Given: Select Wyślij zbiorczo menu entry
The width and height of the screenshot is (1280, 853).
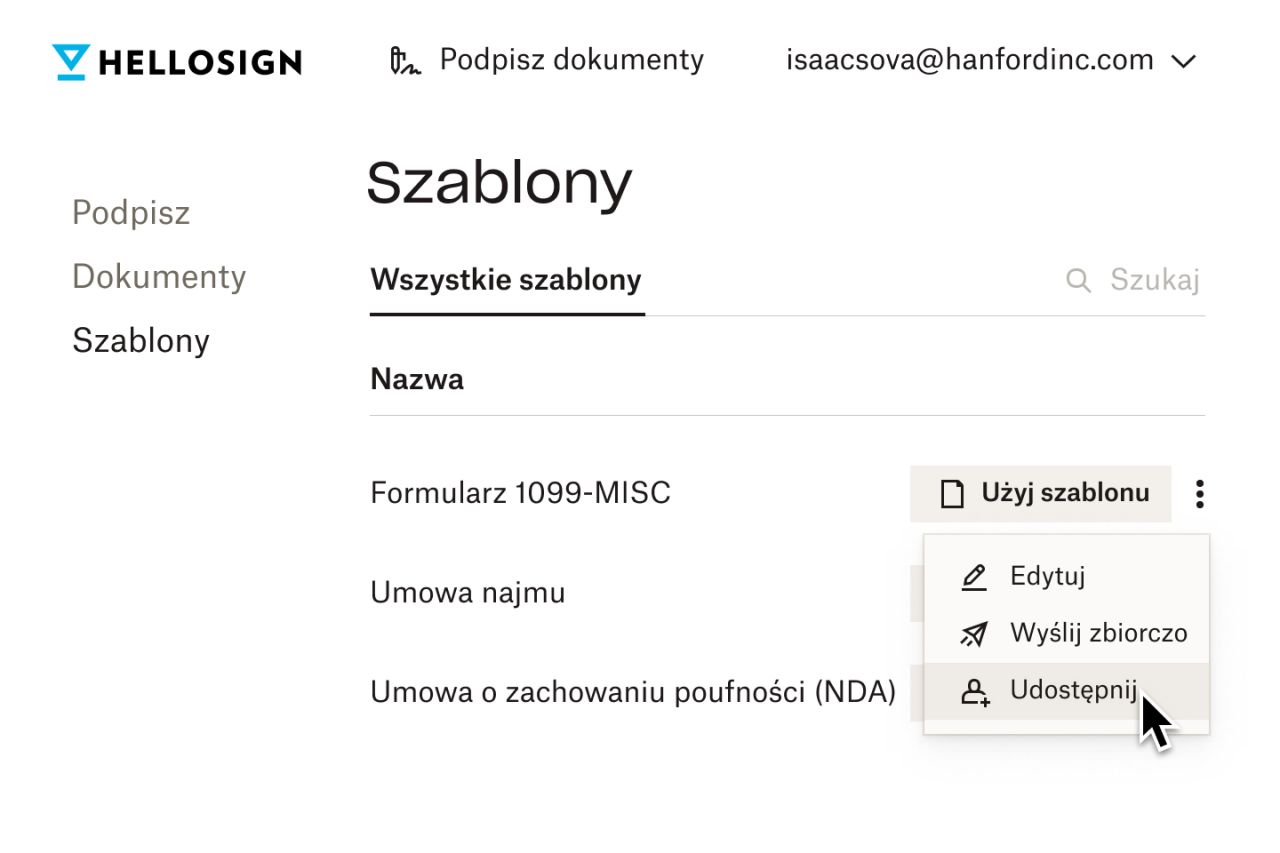Looking at the screenshot, I should [1097, 633].
